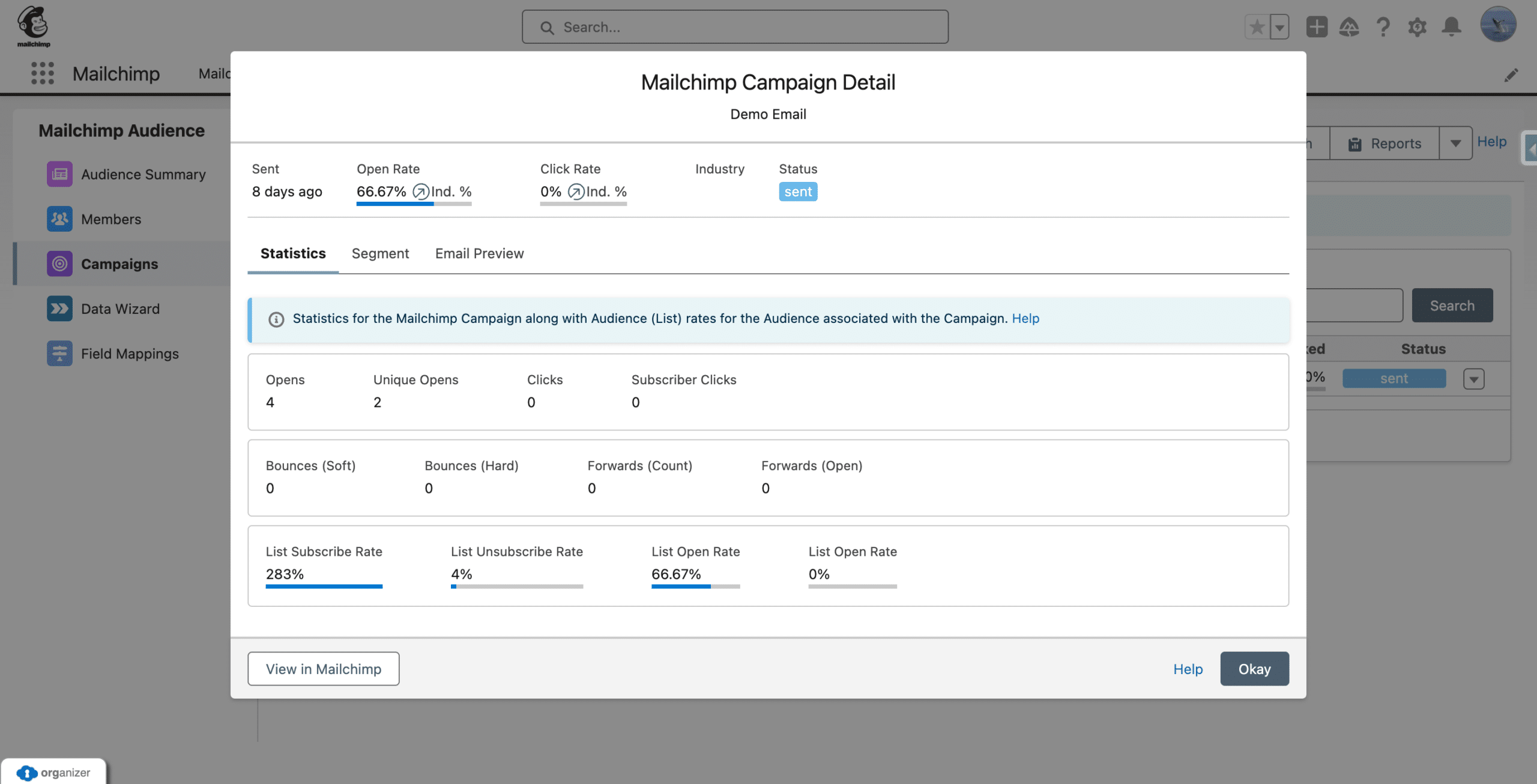
Task: Click the Members sidebar icon
Action: [59, 219]
